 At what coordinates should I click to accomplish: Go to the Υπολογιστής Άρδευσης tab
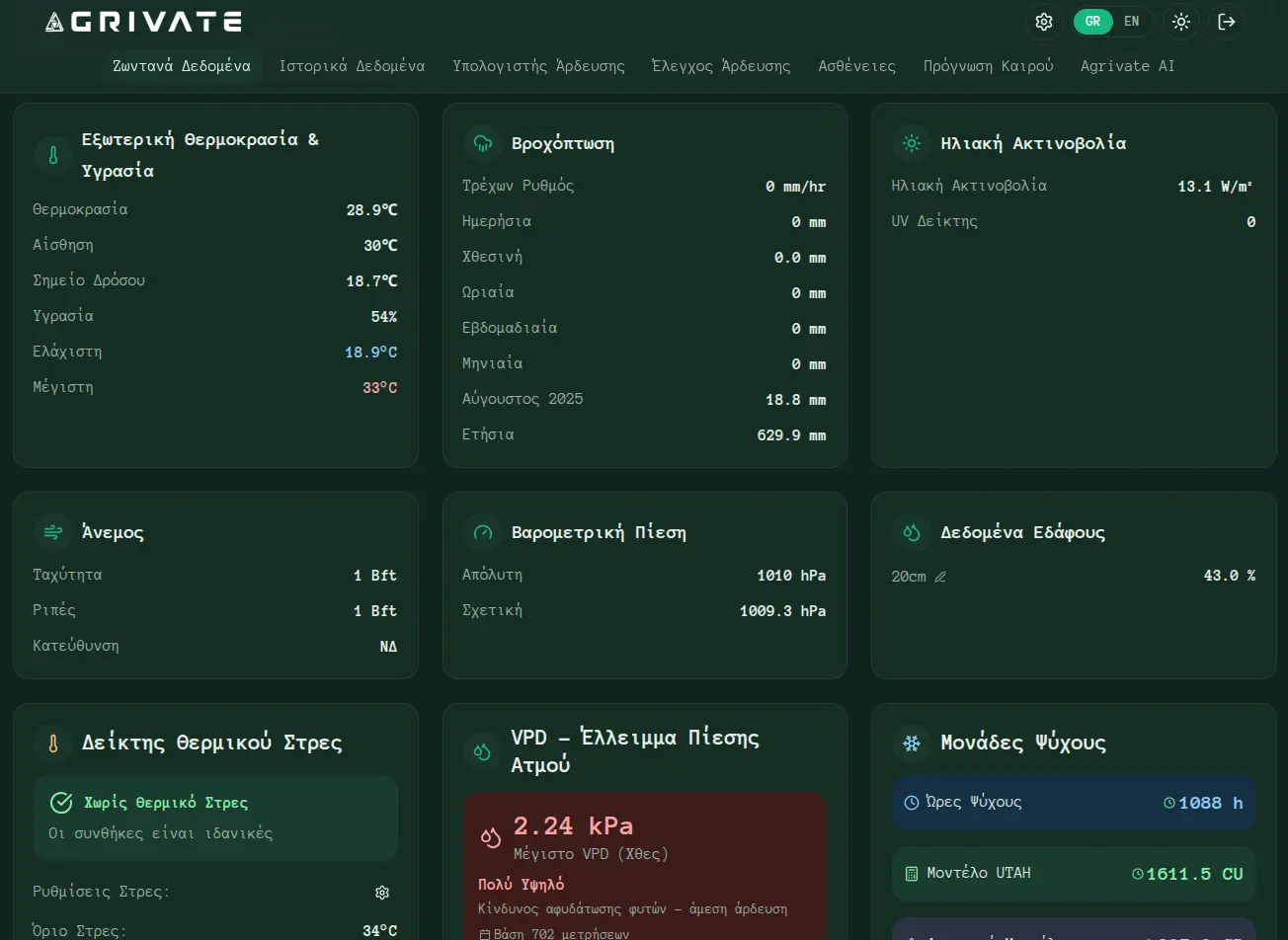539,66
